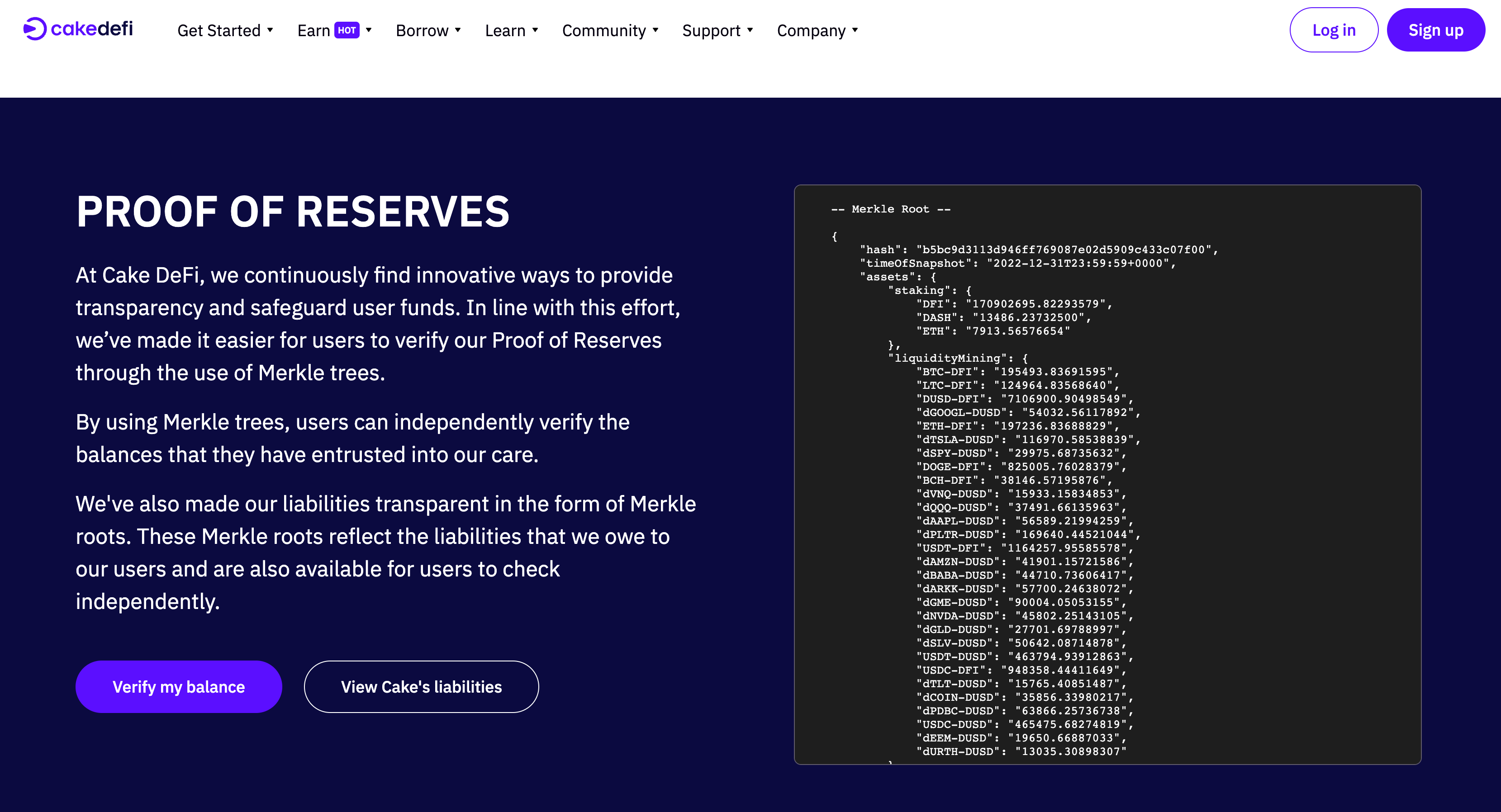1501x812 pixels.
Task: Click the dSLV-DUSD value line
Action: 1021,643
